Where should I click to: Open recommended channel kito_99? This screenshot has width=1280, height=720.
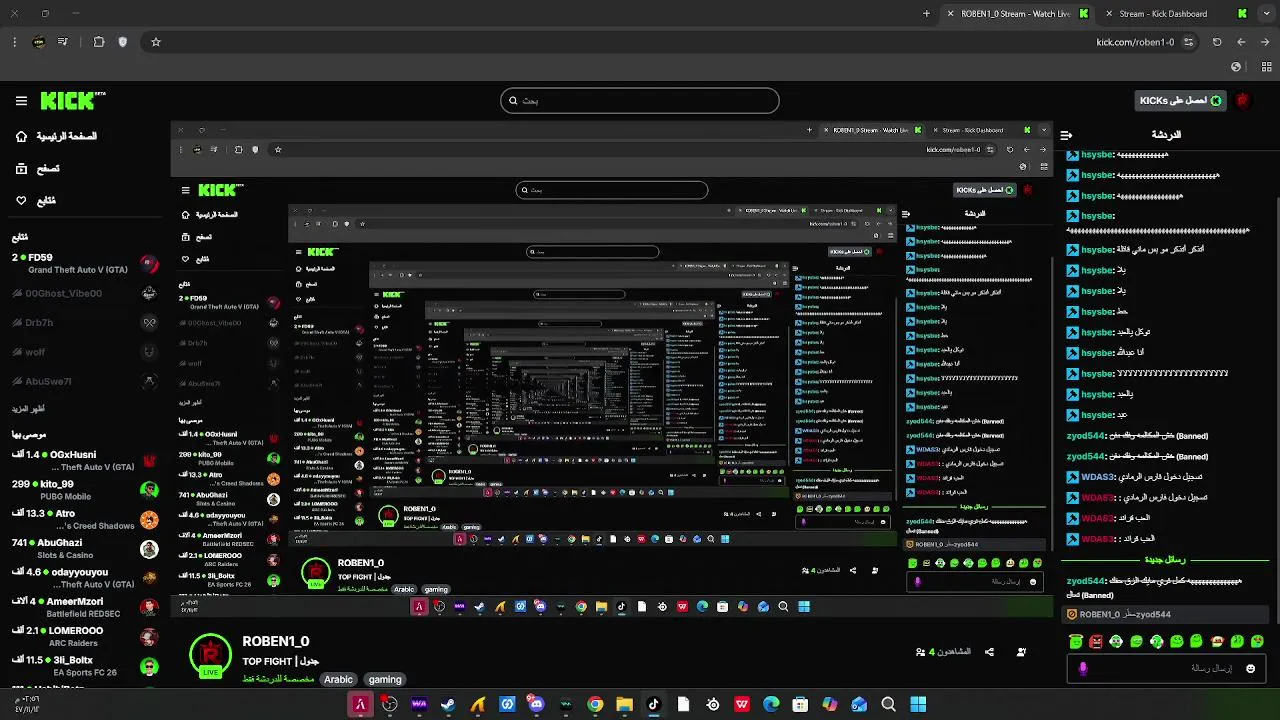coord(85,490)
